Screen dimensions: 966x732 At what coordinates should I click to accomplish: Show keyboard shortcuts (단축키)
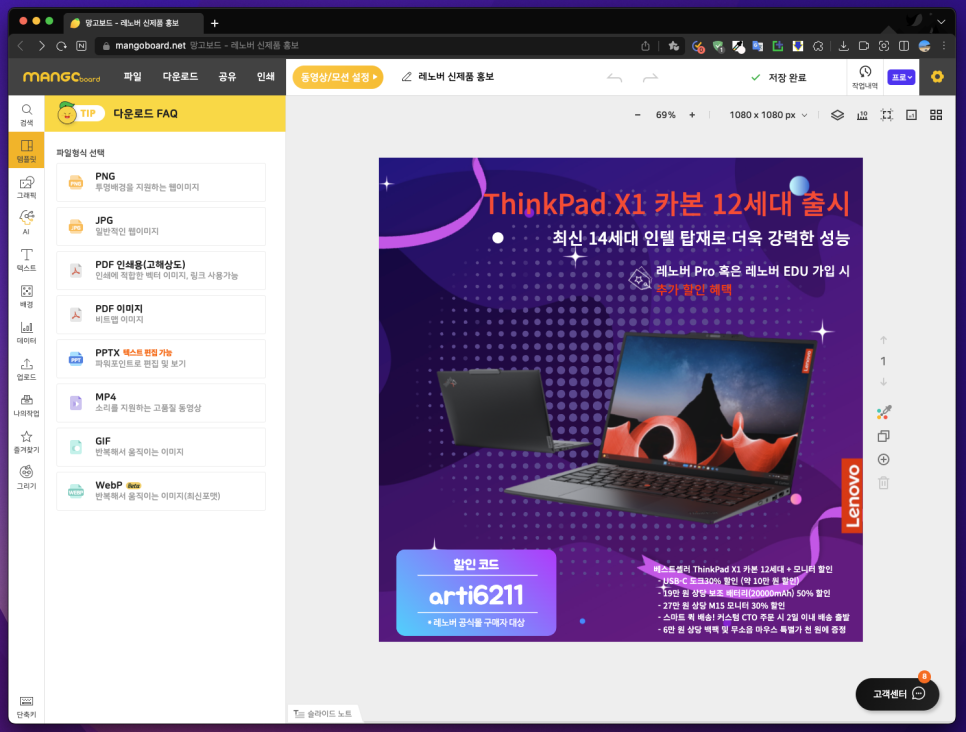click(26, 706)
